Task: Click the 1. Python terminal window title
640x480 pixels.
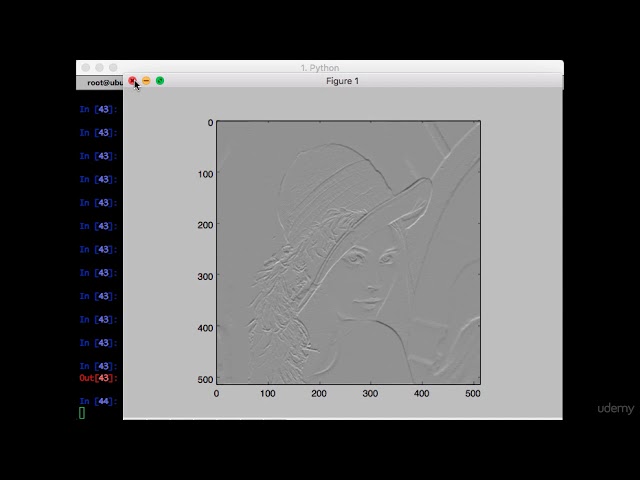Action: (320, 68)
